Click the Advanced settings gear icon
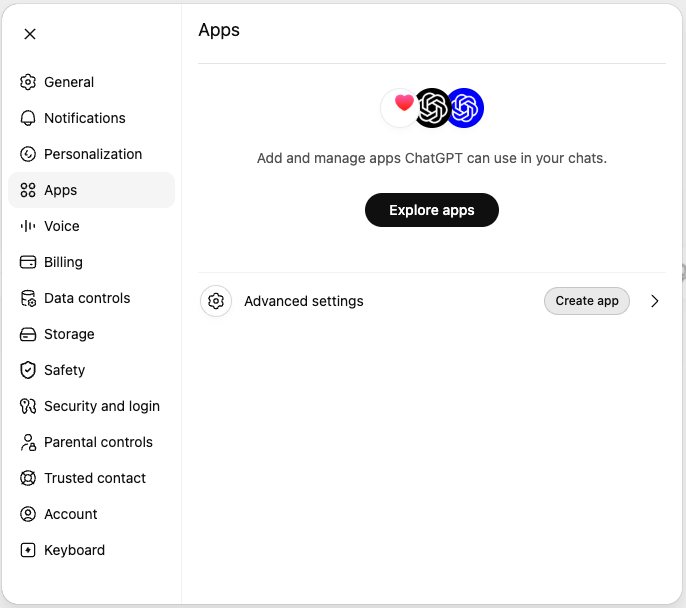This screenshot has width=686, height=608. click(216, 301)
